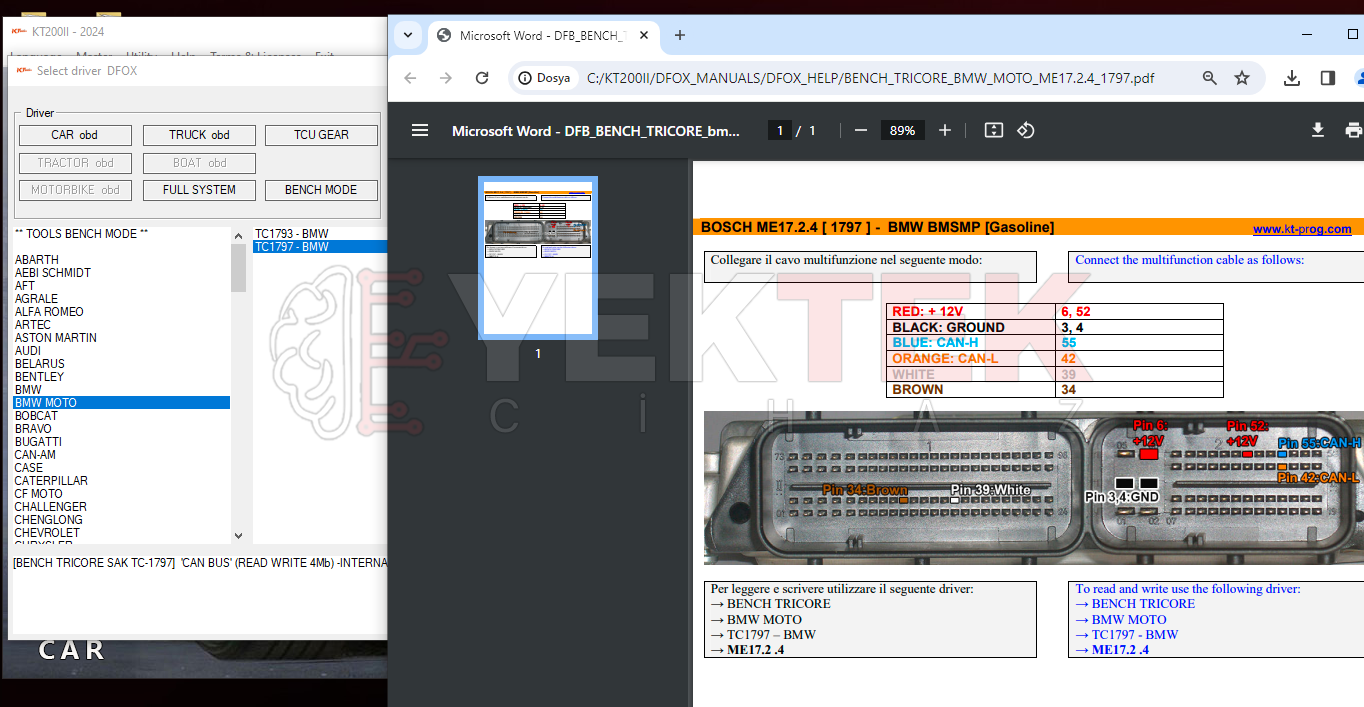This screenshot has height=707, width=1364.
Task: Bookmark this page with the star icon
Action: tap(1242, 78)
